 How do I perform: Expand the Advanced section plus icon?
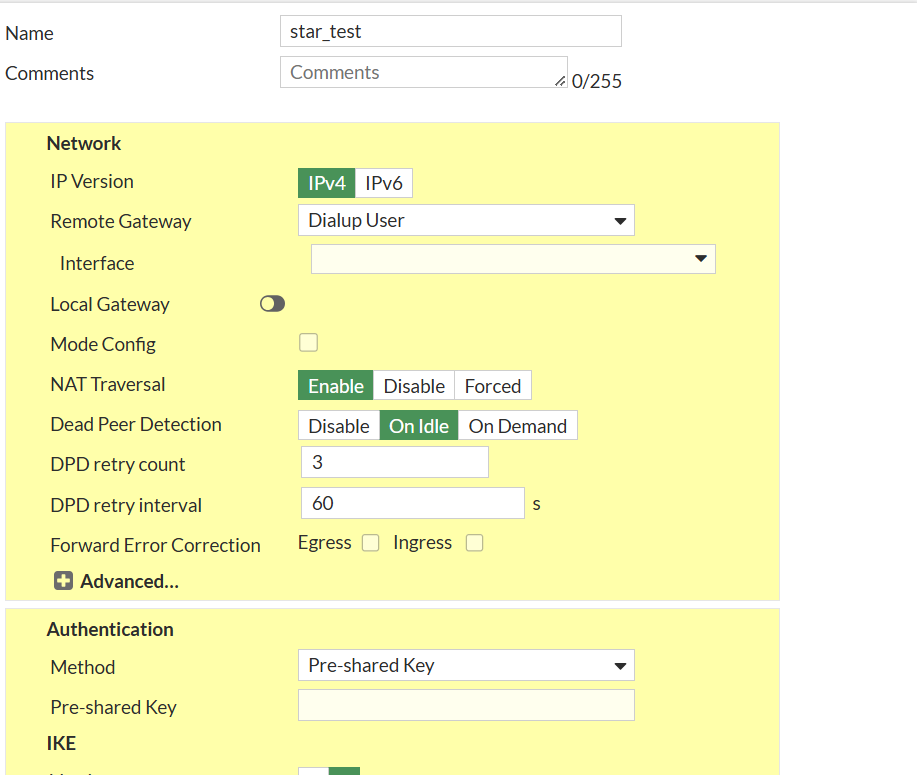coord(63,581)
